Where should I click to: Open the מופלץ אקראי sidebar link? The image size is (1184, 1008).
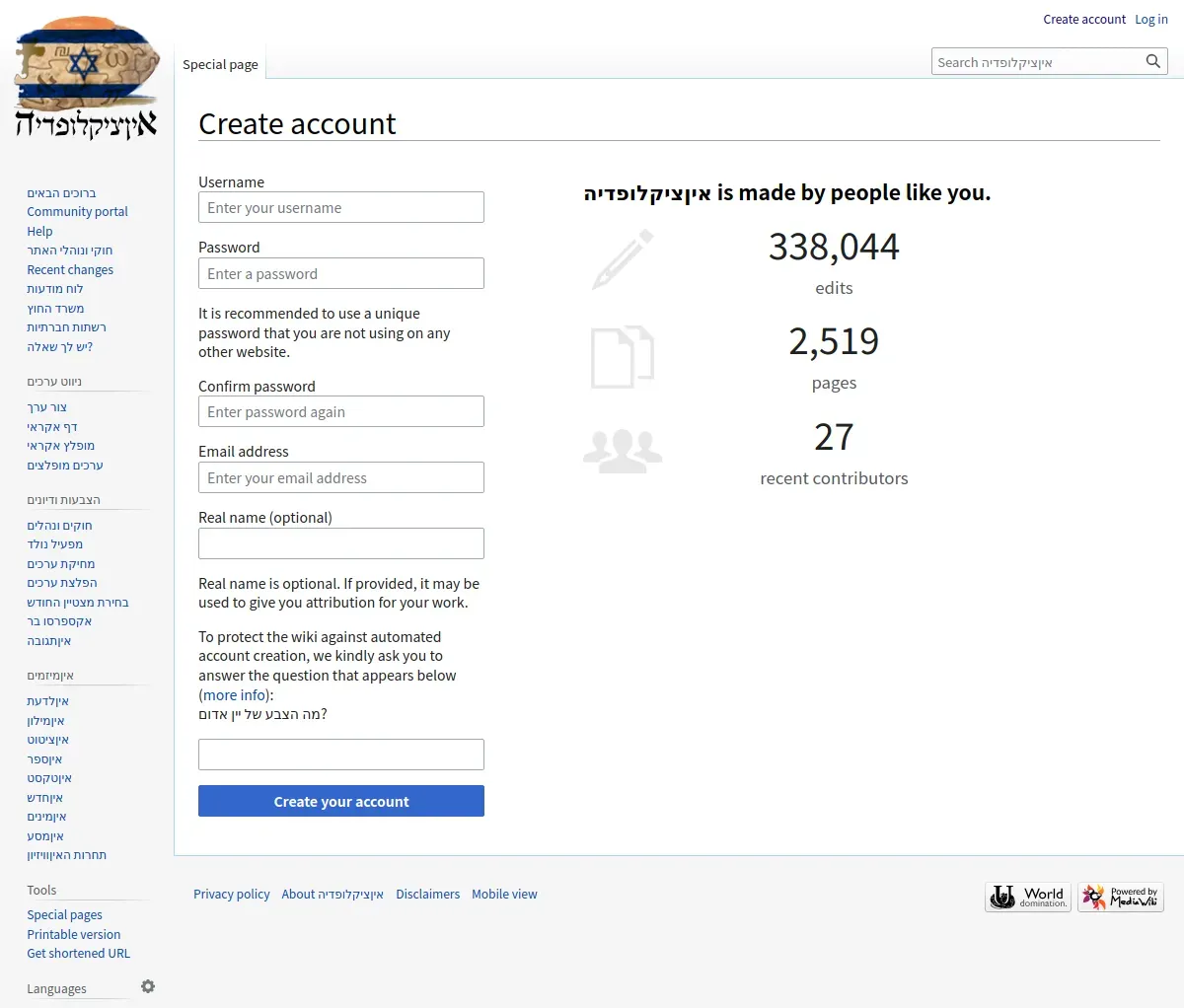coord(60,445)
